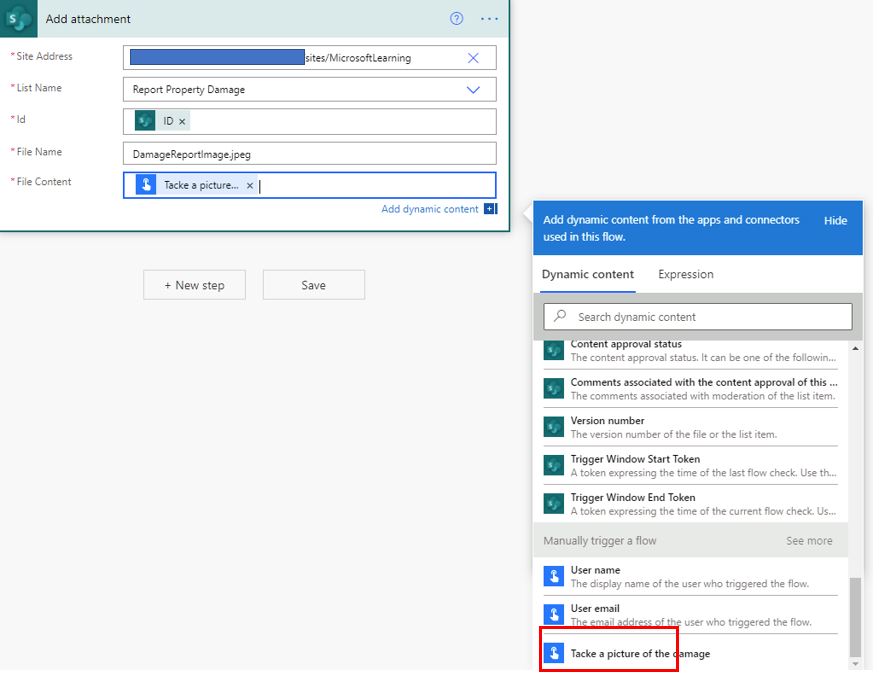879x681 pixels.
Task: Expand the List Name dropdown
Action: (473, 90)
